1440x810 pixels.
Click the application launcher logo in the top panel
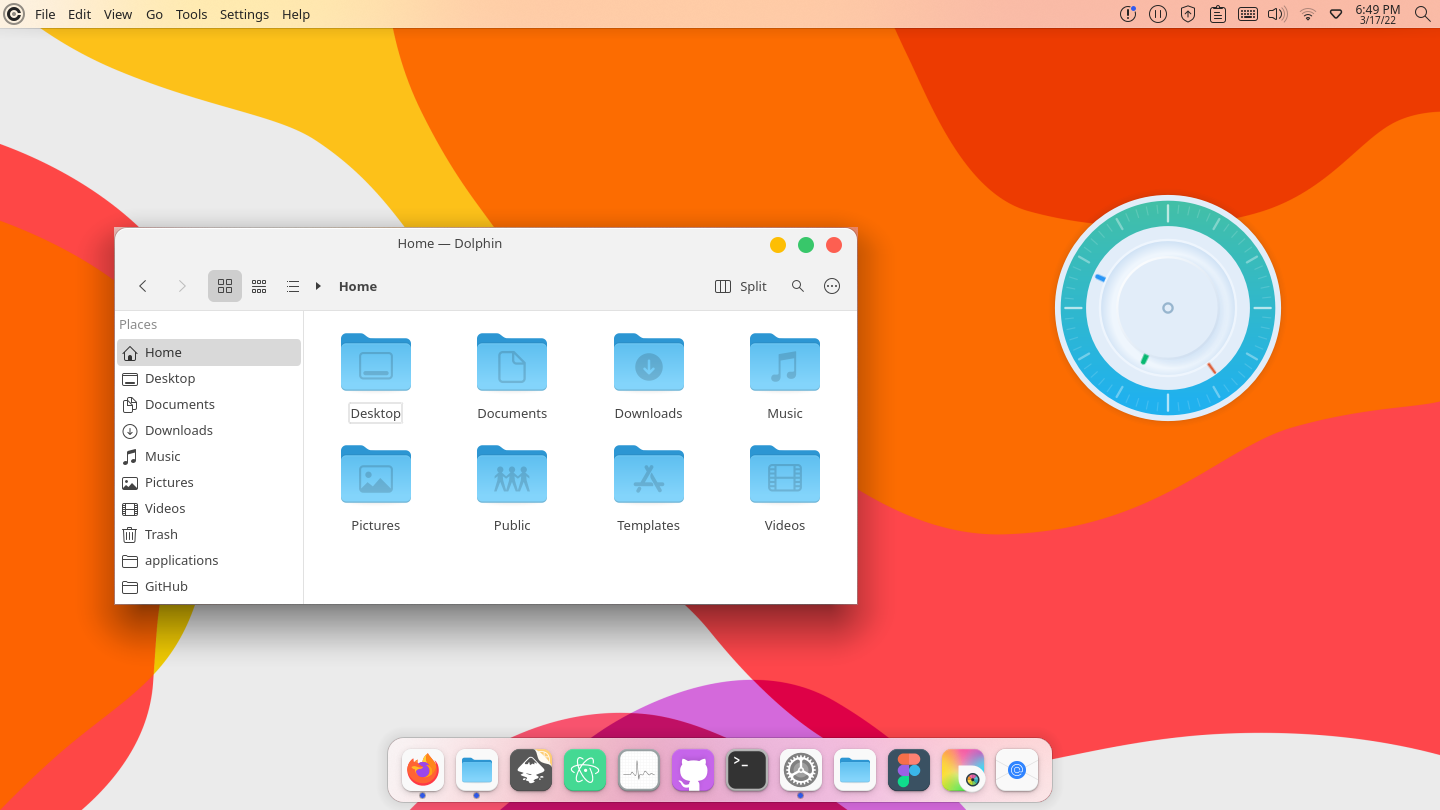(x=14, y=14)
